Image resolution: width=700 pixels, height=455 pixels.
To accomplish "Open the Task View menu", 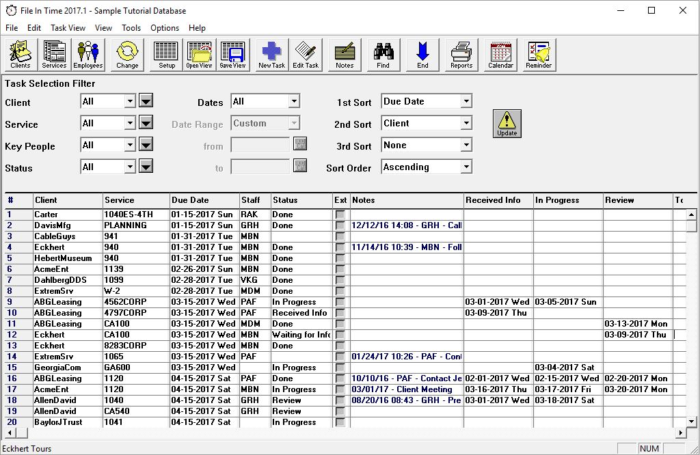I will tap(68, 28).
